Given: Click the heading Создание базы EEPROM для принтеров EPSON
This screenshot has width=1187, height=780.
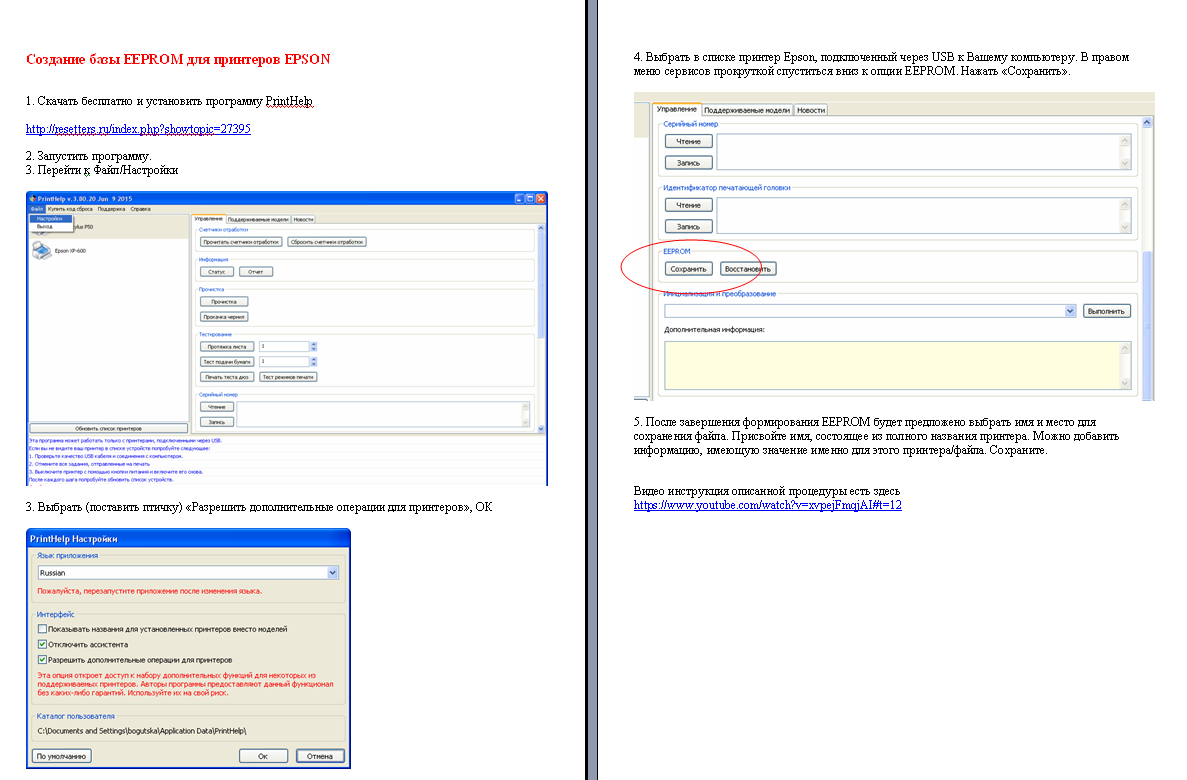Looking at the screenshot, I should (x=178, y=59).
